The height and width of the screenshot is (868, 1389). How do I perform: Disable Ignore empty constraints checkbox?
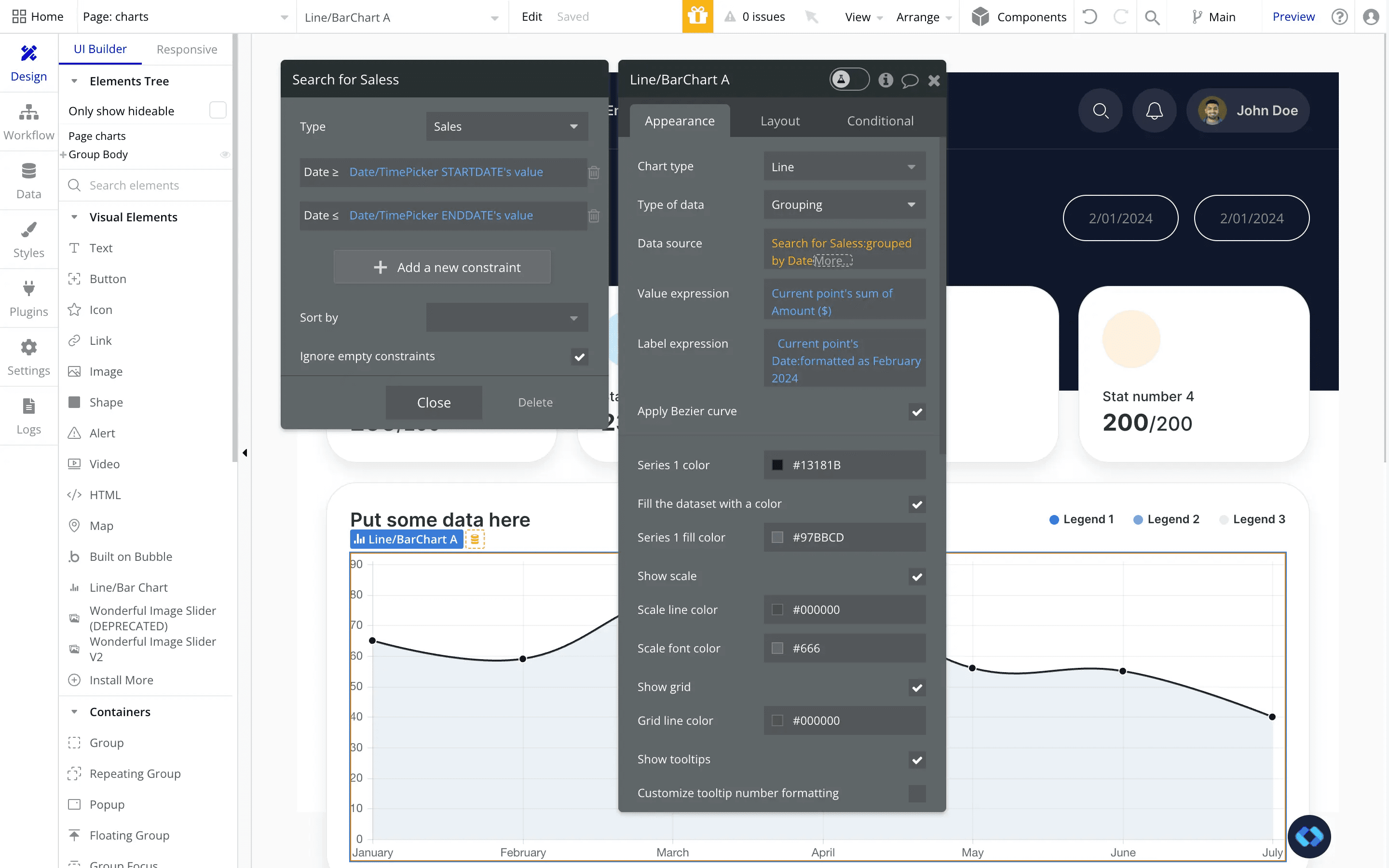click(579, 356)
